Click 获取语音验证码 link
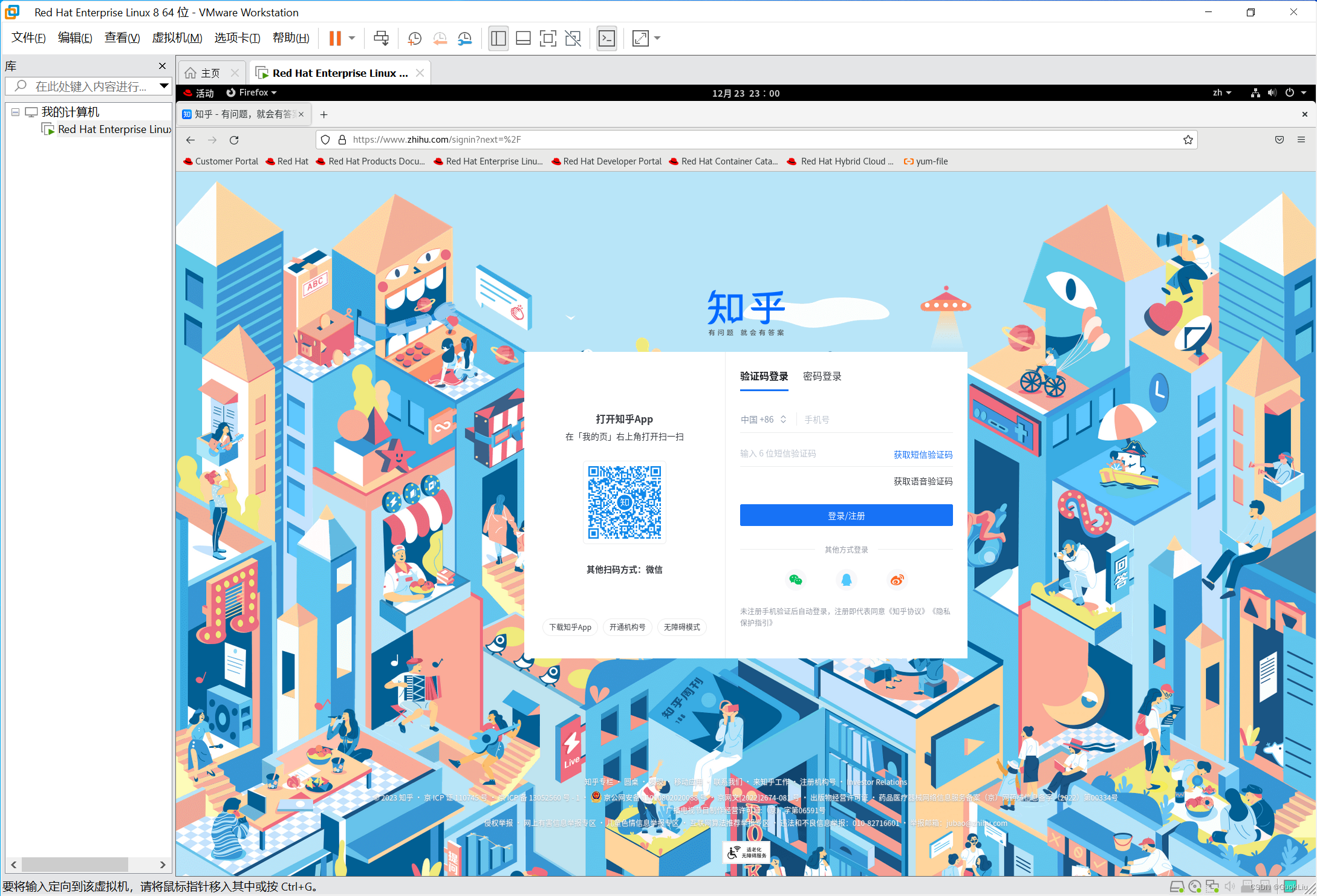The height and width of the screenshot is (896, 1317). (923, 481)
